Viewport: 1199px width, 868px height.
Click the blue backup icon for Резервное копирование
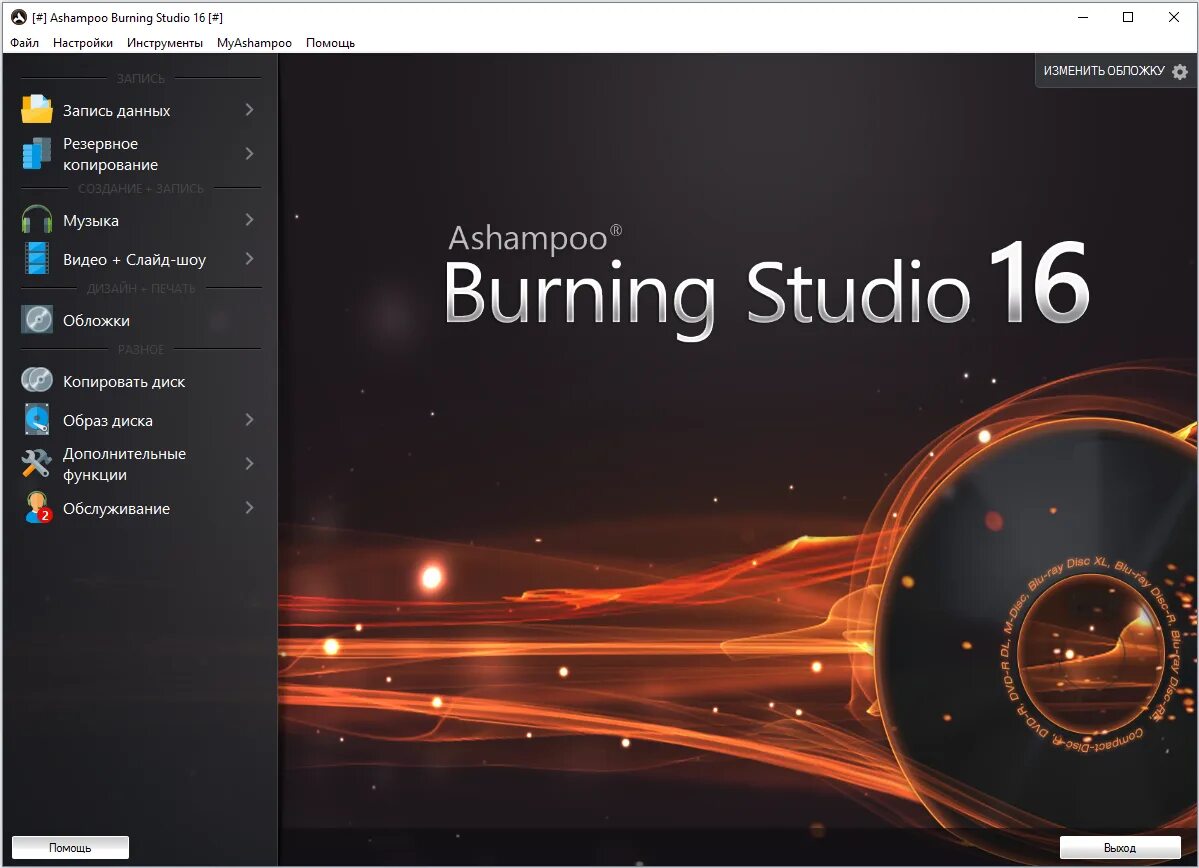point(37,153)
